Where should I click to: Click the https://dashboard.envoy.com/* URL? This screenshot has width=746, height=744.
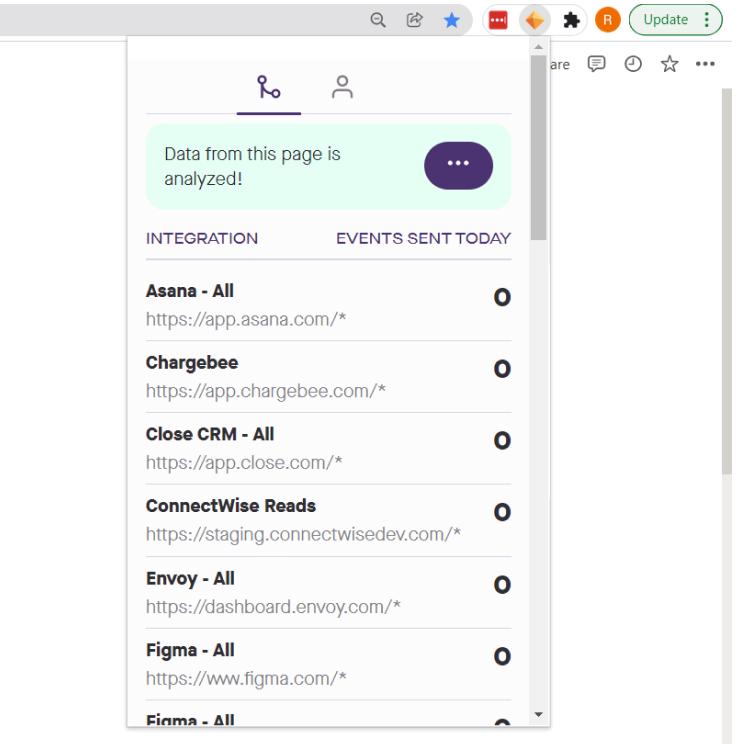[x=273, y=607]
